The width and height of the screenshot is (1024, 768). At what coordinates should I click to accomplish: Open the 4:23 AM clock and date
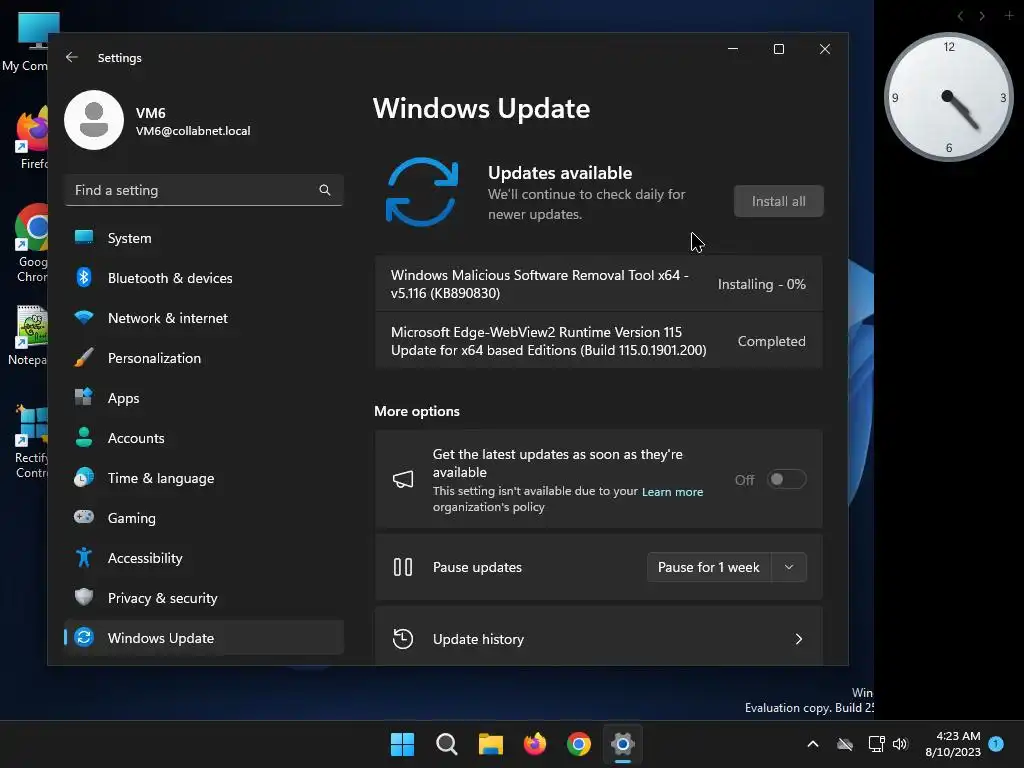click(x=953, y=744)
